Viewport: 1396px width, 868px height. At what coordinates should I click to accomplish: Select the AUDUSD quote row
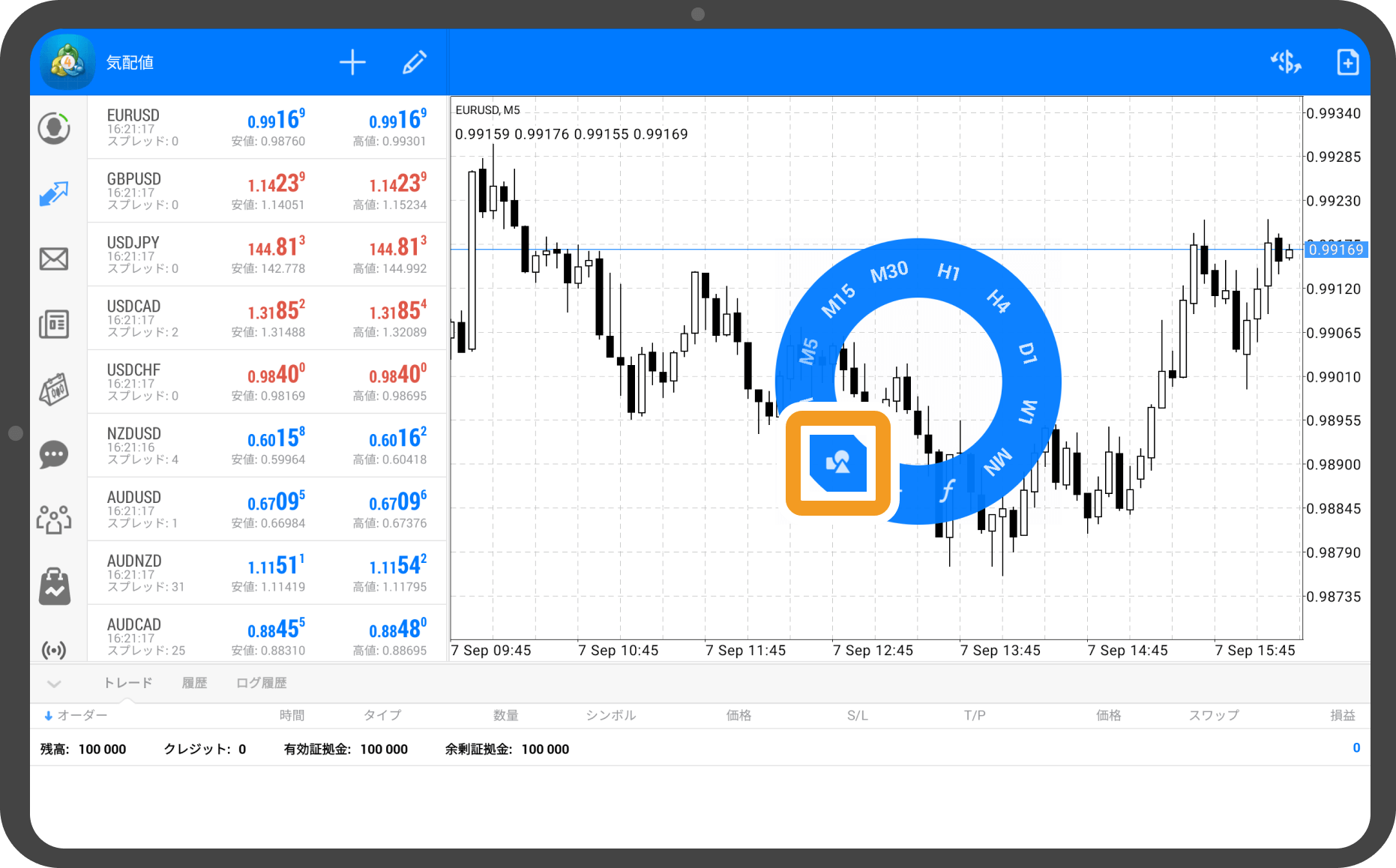267,510
